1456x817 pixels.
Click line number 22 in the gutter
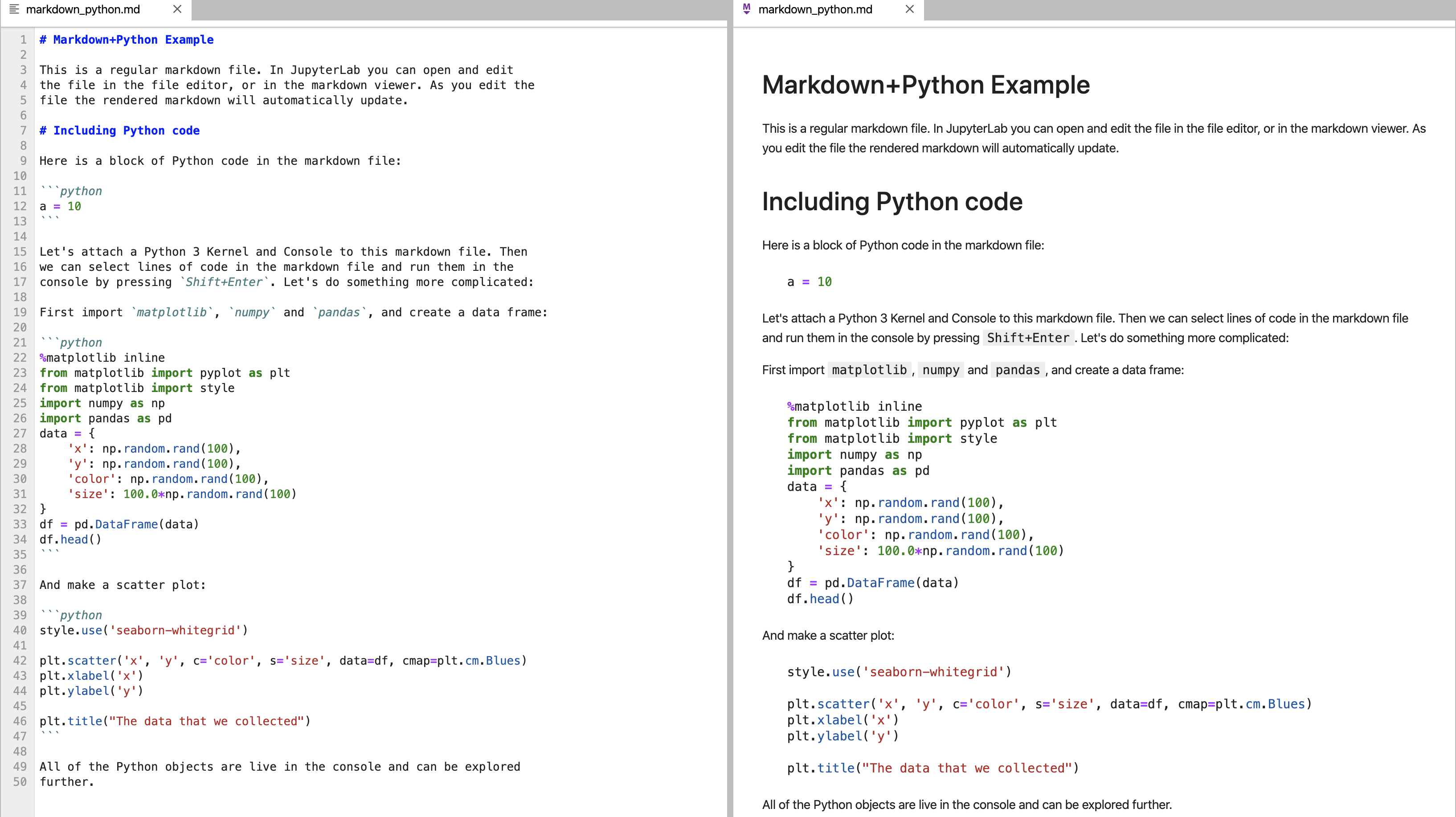(x=20, y=358)
